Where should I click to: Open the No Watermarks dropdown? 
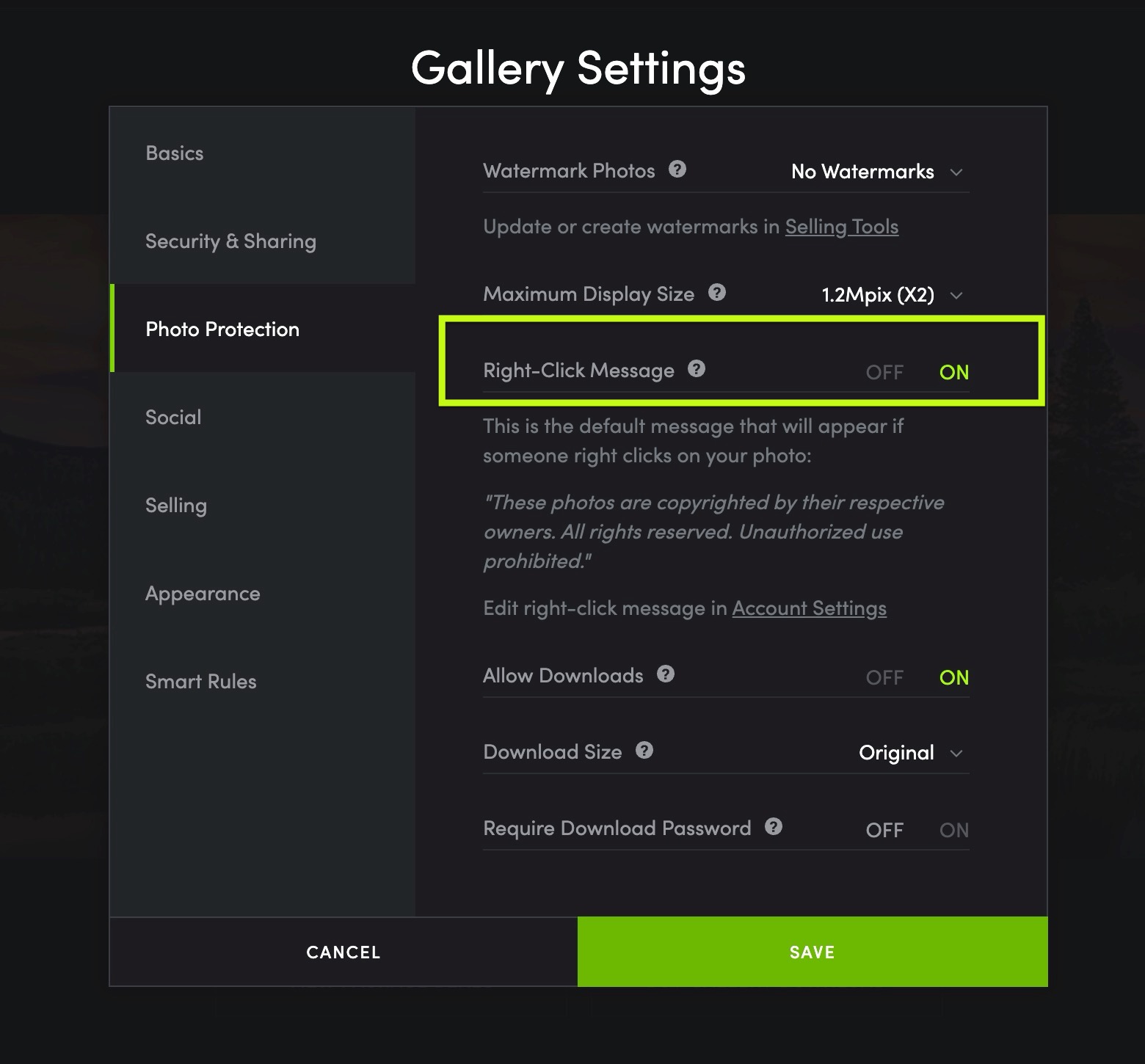tap(877, 172)
